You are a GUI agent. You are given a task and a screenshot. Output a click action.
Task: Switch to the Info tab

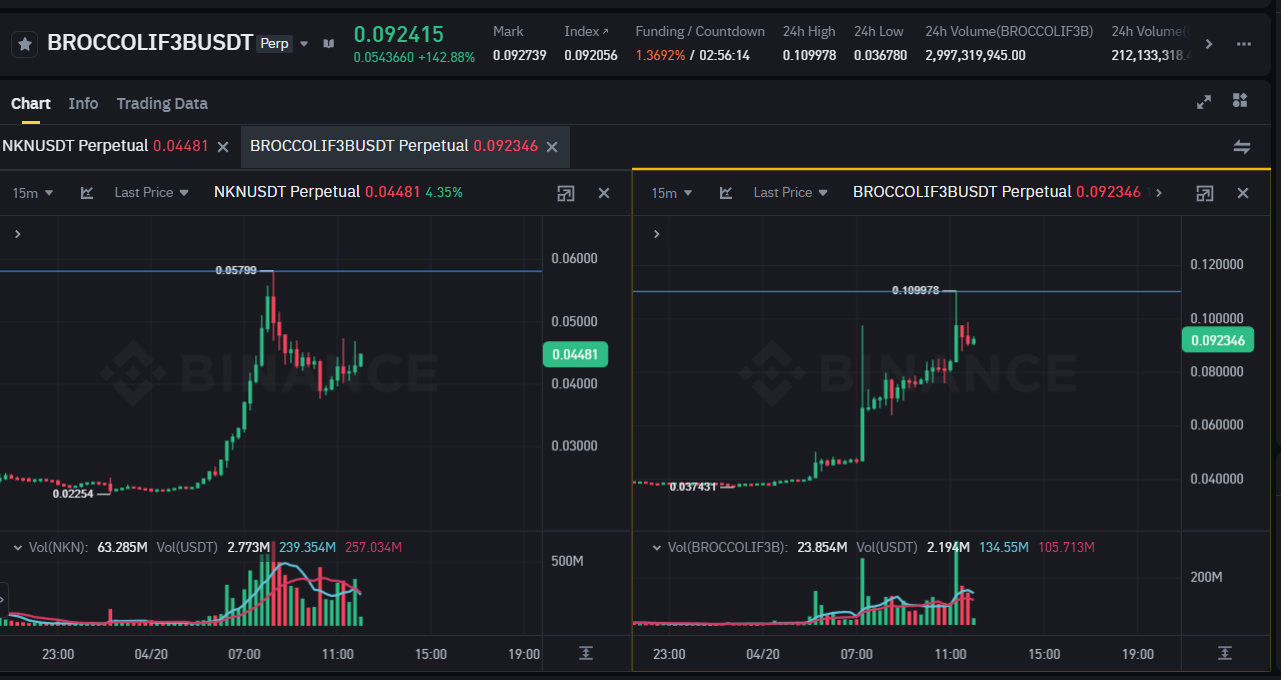pos(83,103)
